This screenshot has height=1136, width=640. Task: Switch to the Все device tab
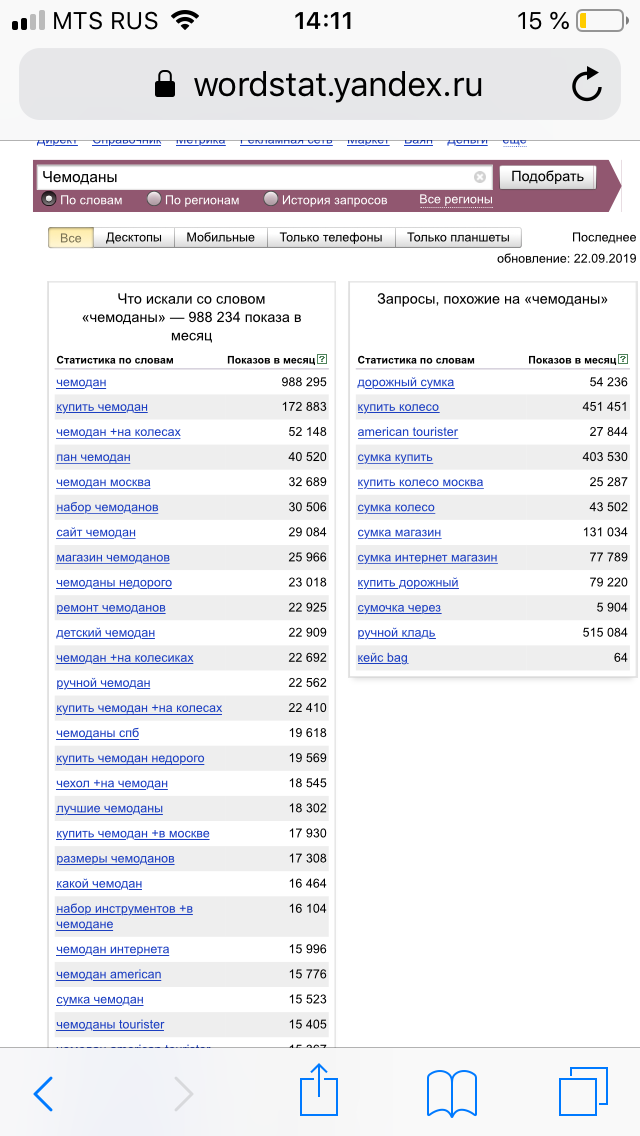pyautogui.click(x=71, y=238)
